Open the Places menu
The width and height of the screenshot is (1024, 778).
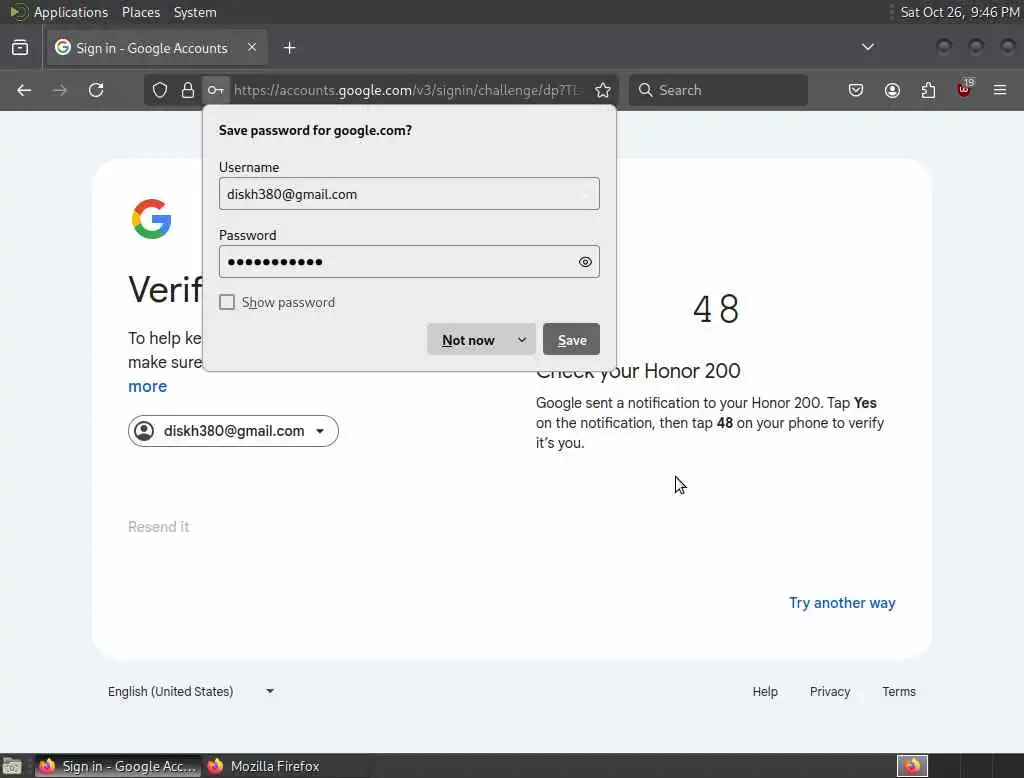pyautogui.click(x=140, y=12)
